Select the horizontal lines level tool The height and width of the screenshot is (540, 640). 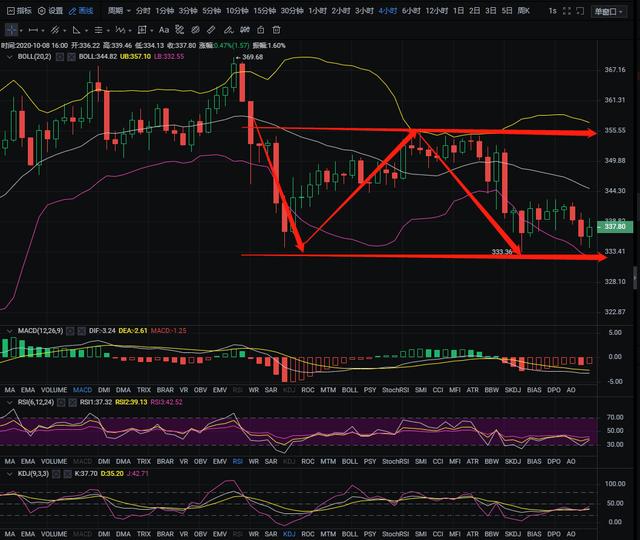pos(98,30)
